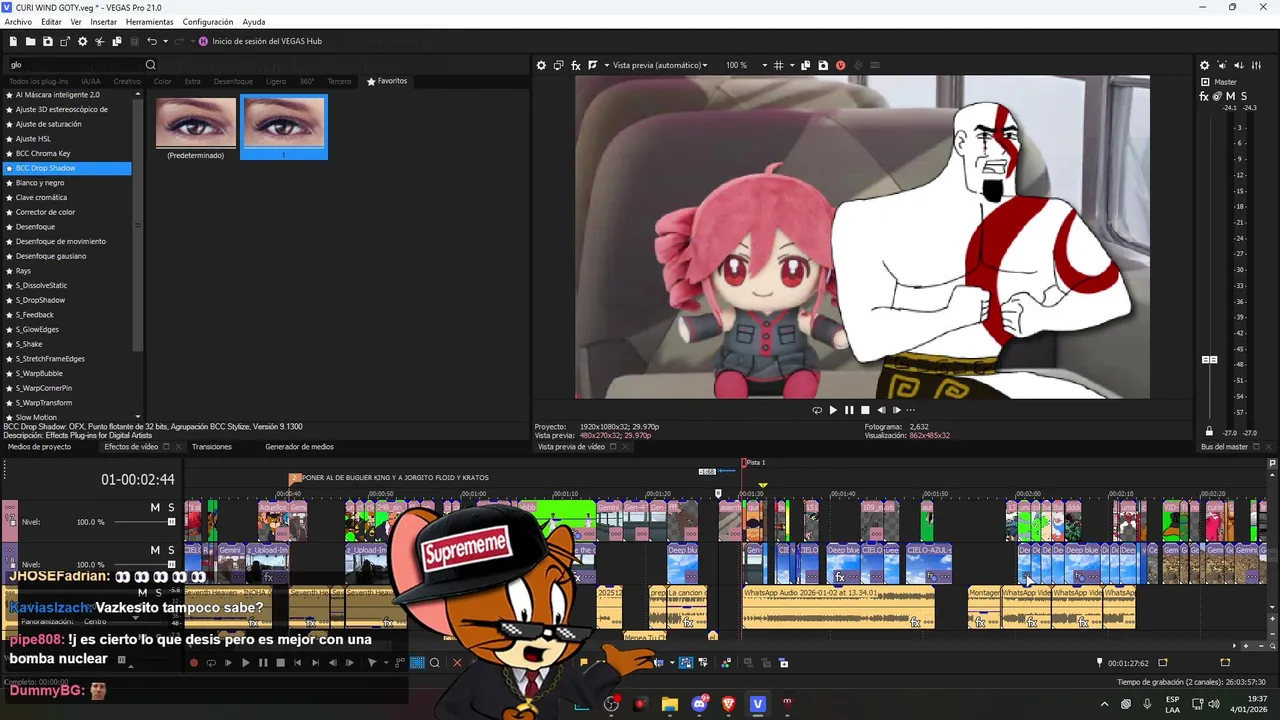Open project properties gear in the top toolbar
This screenshot has width=1280, height=720.
tap(82, 41)
